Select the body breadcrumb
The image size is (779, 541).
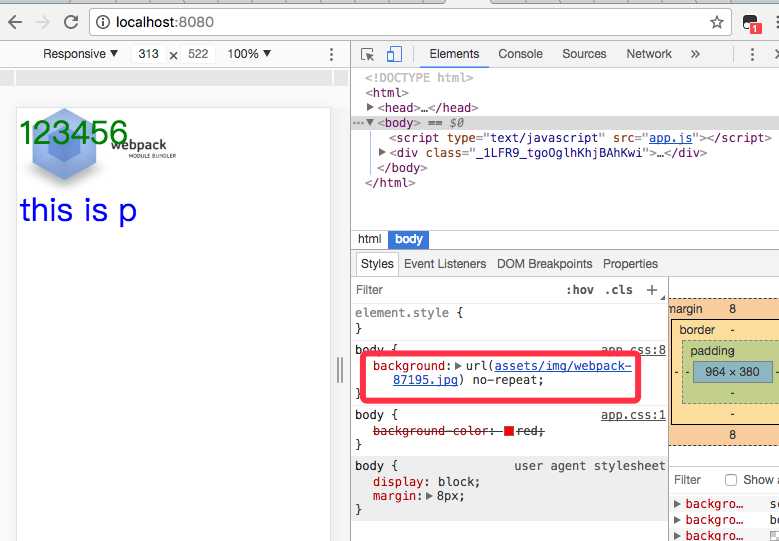pos(408,239)
